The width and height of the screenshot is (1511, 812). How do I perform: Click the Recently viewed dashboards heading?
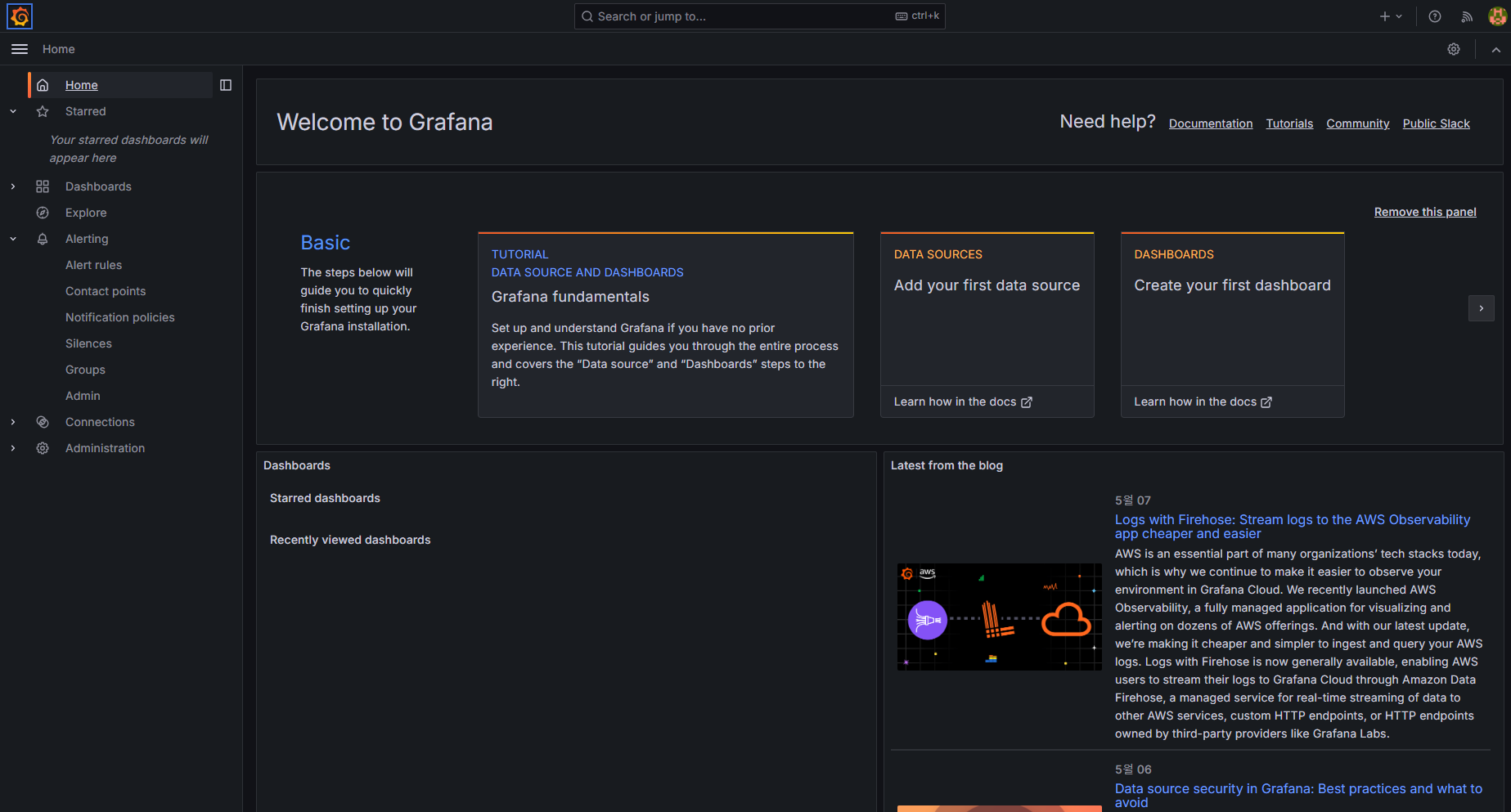pyautogui.click(x=350, y=540)
